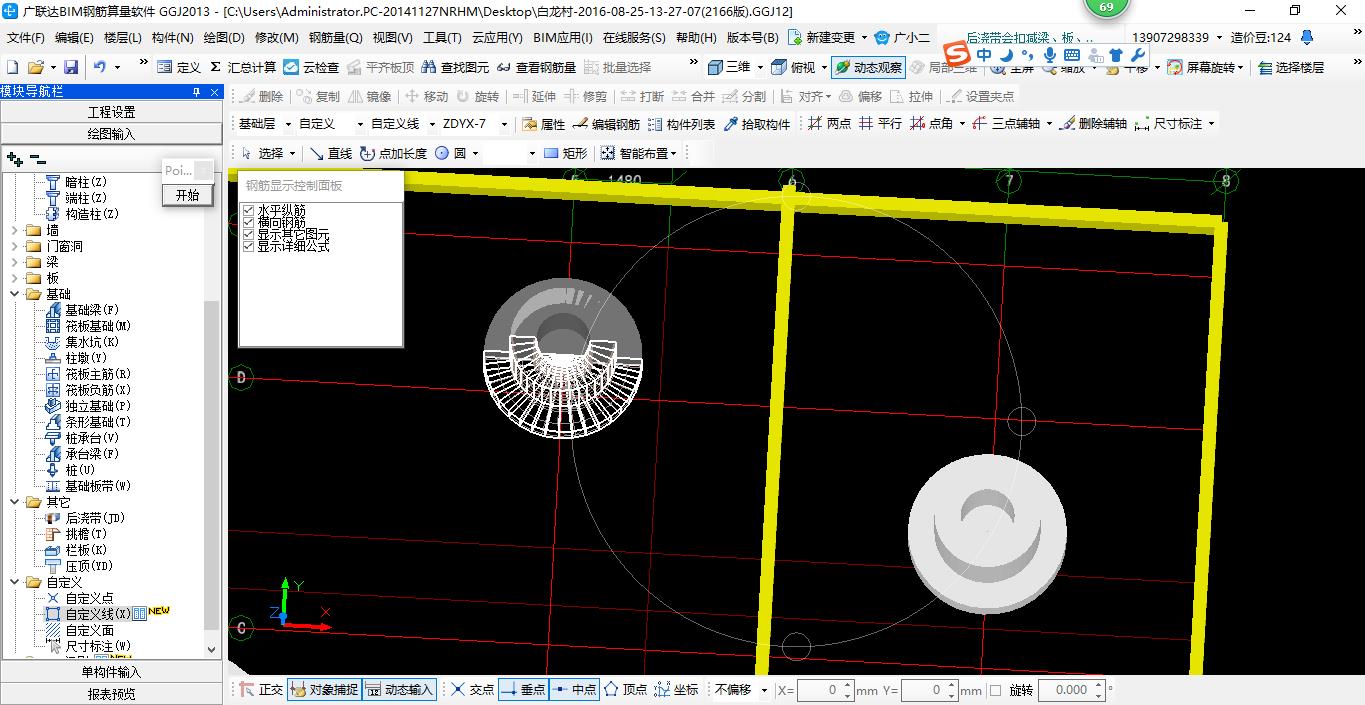Open the 构件(N) menu

coord(173,38)
